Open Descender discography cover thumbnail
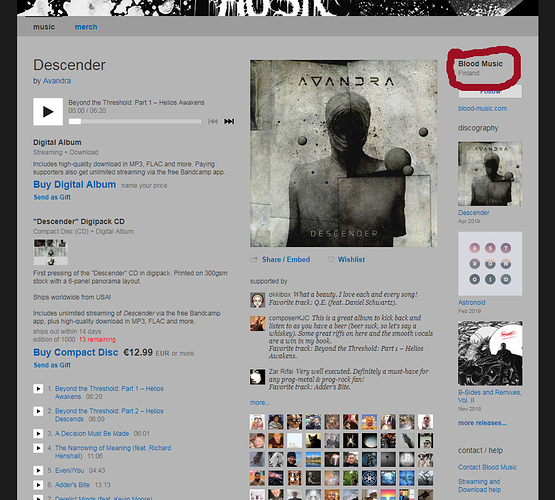Screen dimensions: 555x500 pos(490,173)
